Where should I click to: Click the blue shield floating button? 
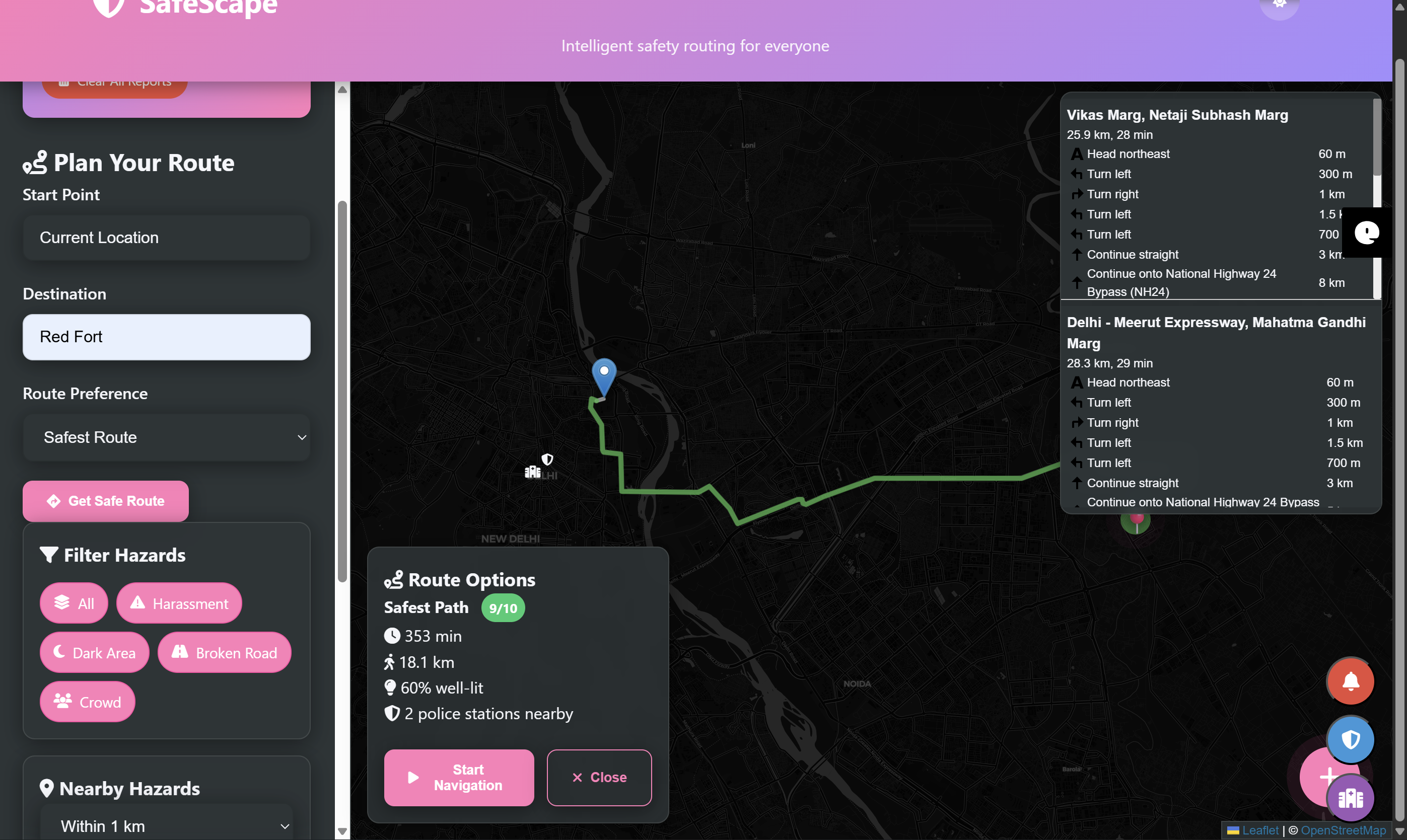click(x=1351, y=739)
